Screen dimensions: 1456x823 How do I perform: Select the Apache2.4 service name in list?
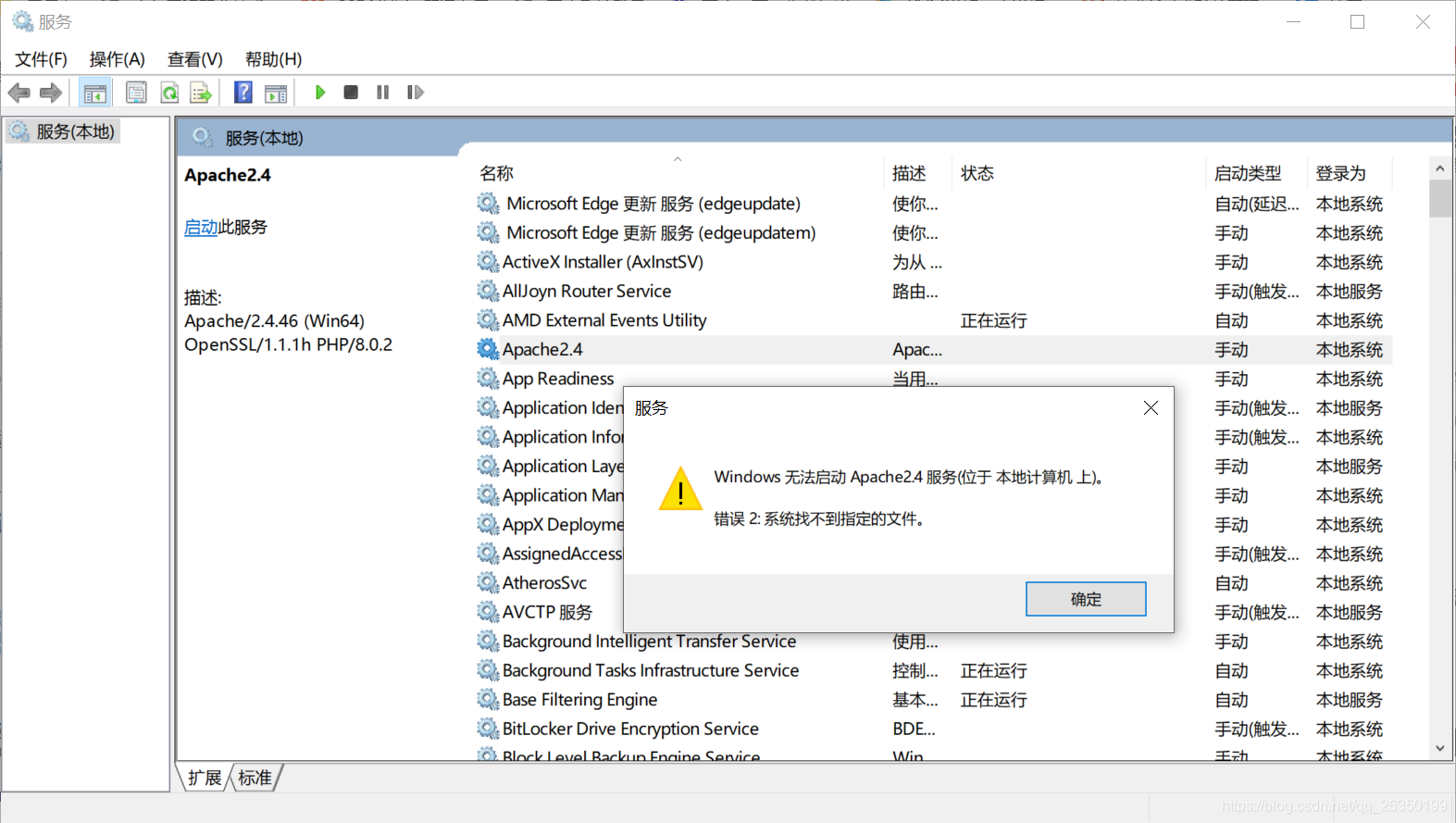pos(542,349)
